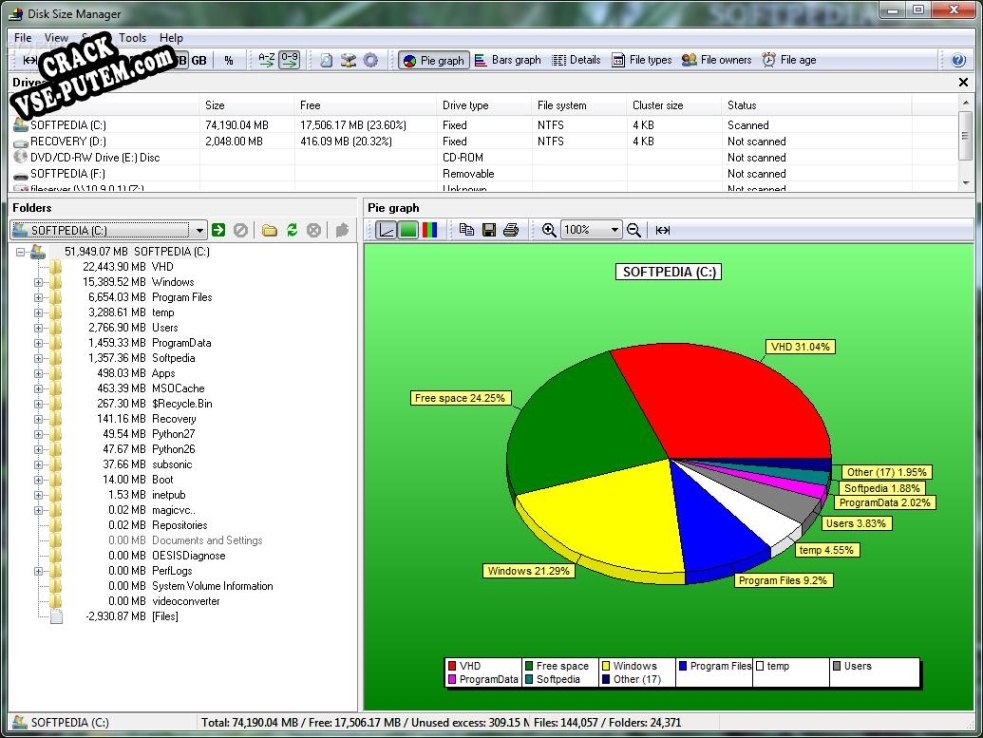Click the greyed folder-up icon in Folders toolbar
The height and width of the screenshot is (738, 983).
342,230
